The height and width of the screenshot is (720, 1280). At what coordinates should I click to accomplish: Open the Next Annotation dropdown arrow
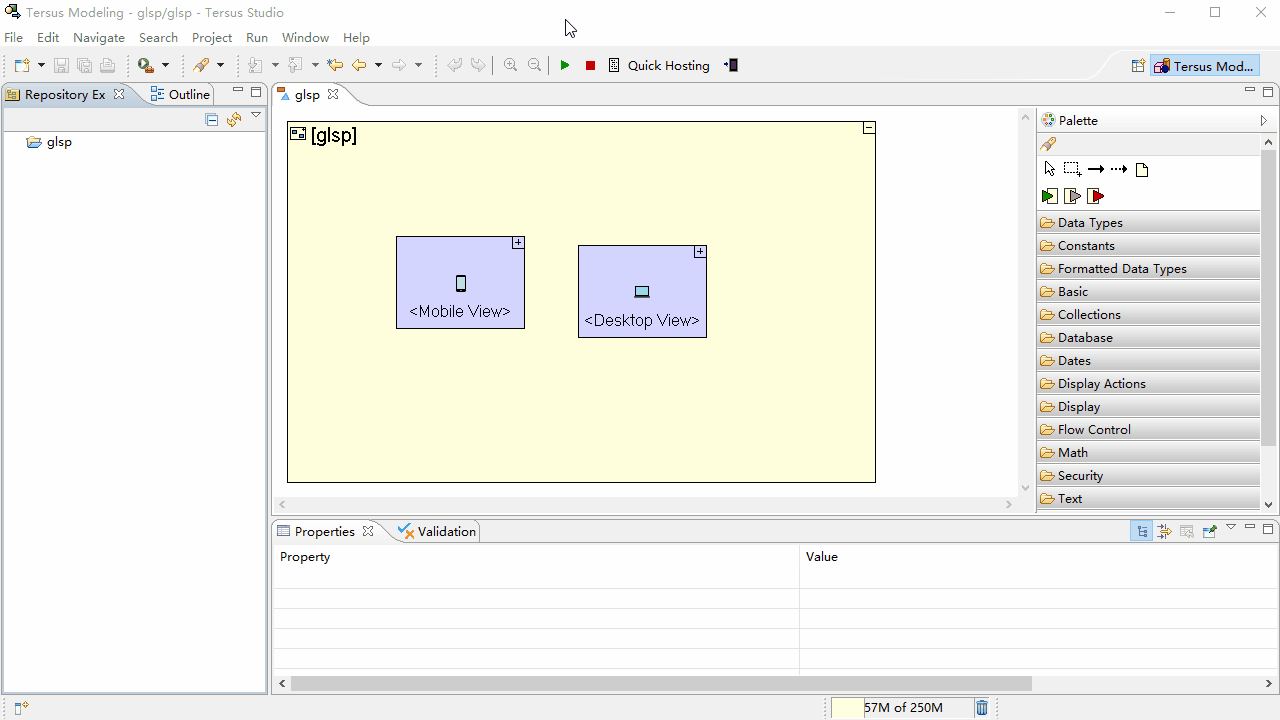[275, 65]
